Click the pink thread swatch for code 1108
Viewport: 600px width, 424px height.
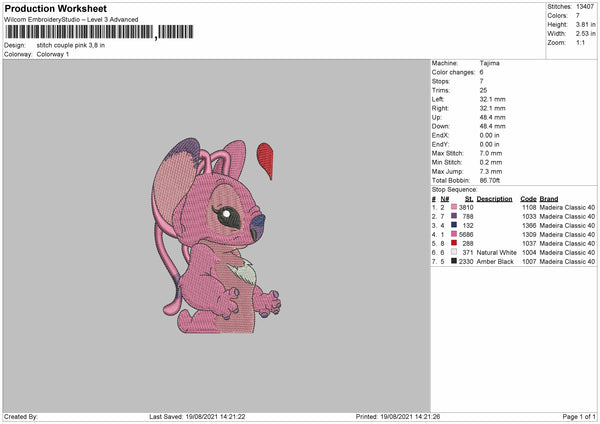454,207
